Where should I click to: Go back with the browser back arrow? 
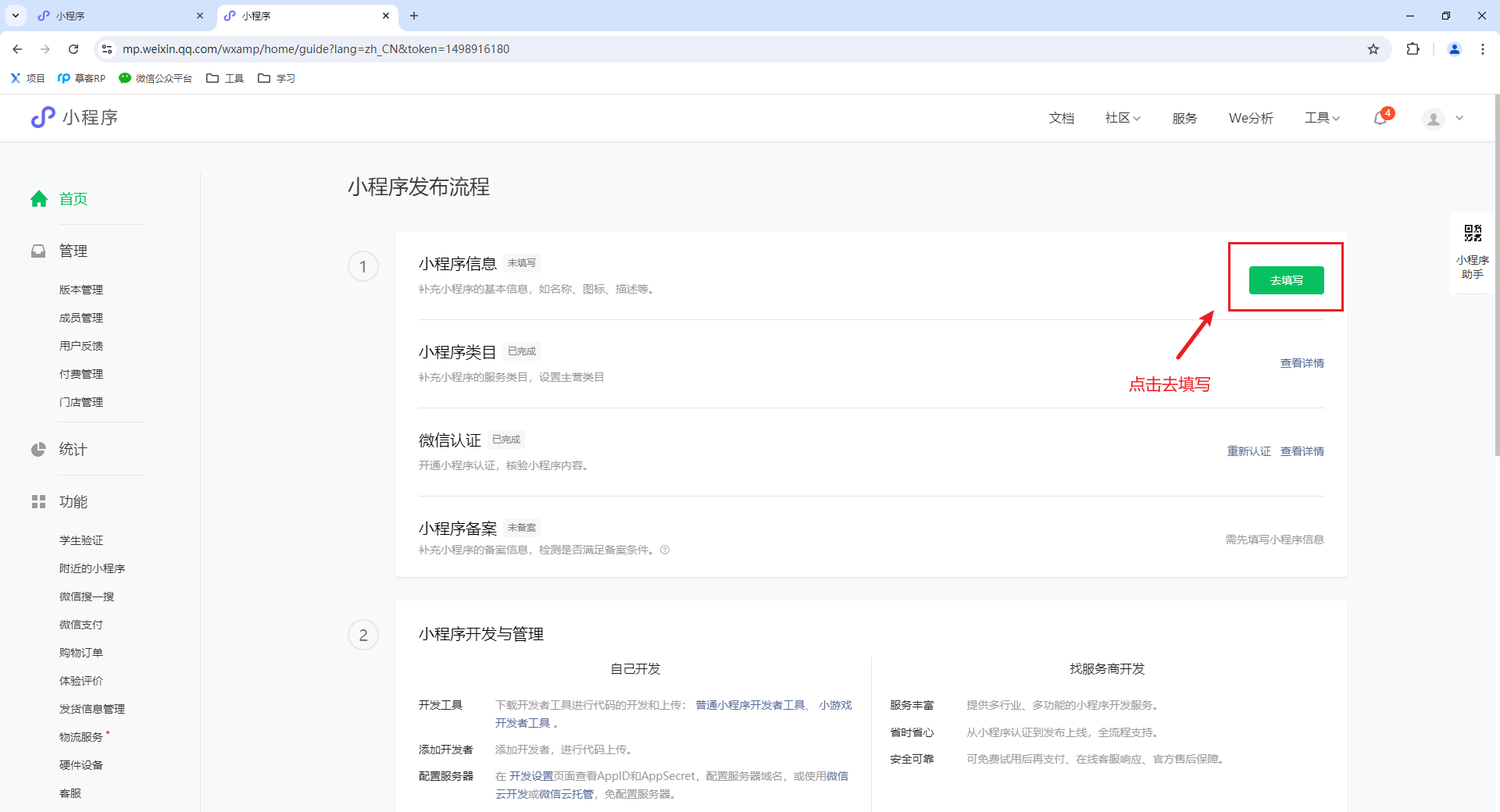coord(17,49)
